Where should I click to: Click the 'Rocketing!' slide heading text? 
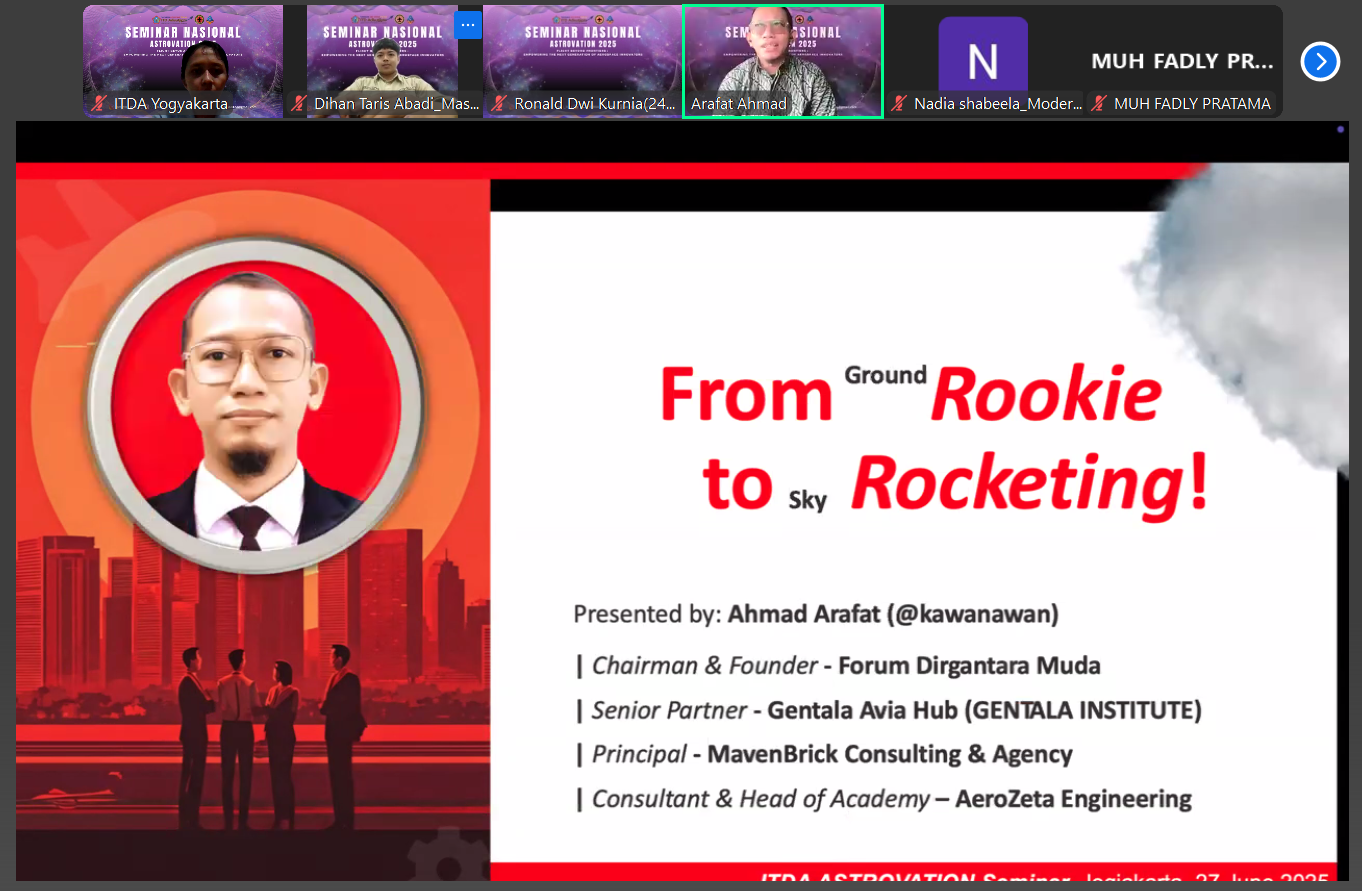1030,484
